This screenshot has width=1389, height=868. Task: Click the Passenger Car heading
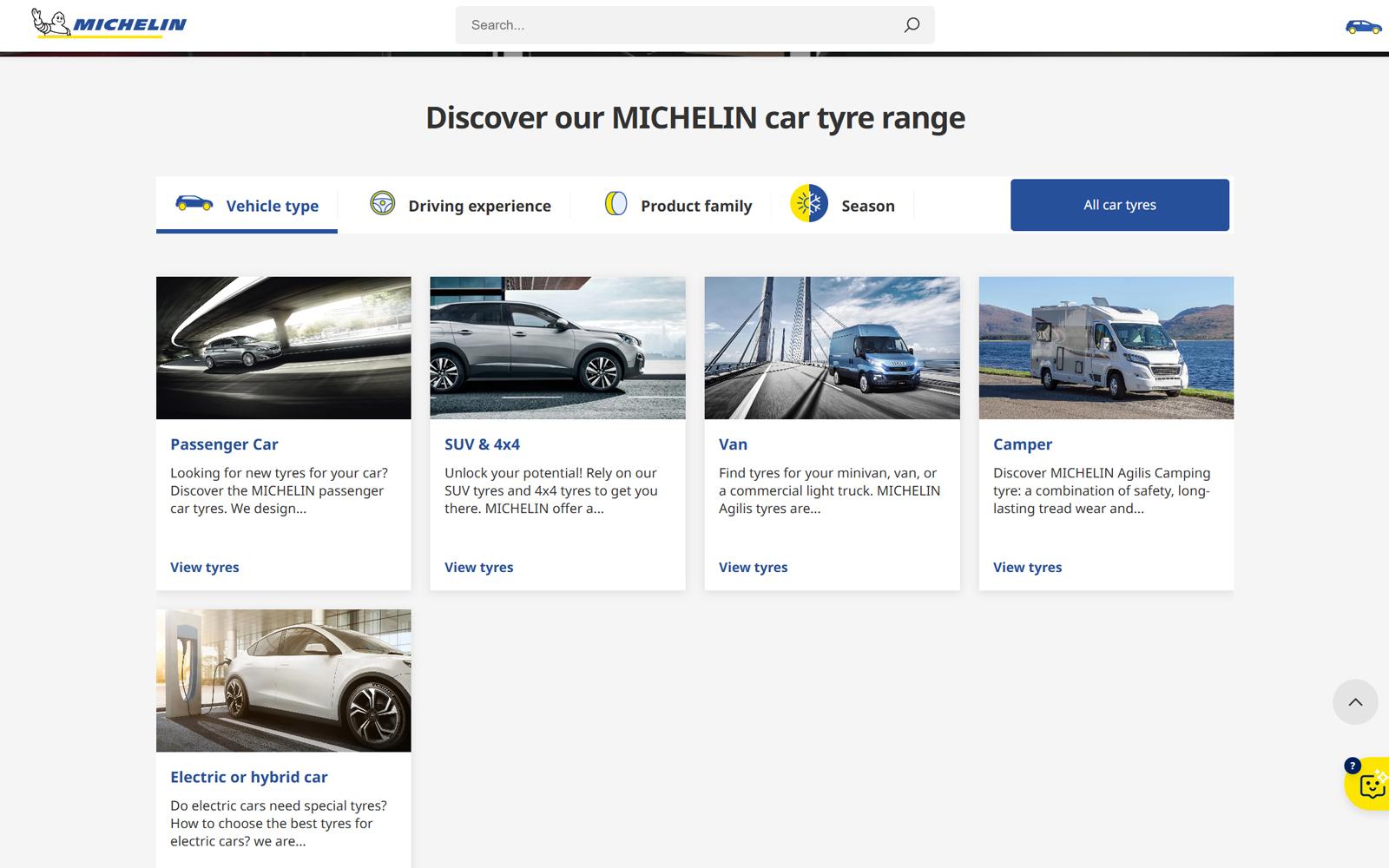click(x=224, y=444)
